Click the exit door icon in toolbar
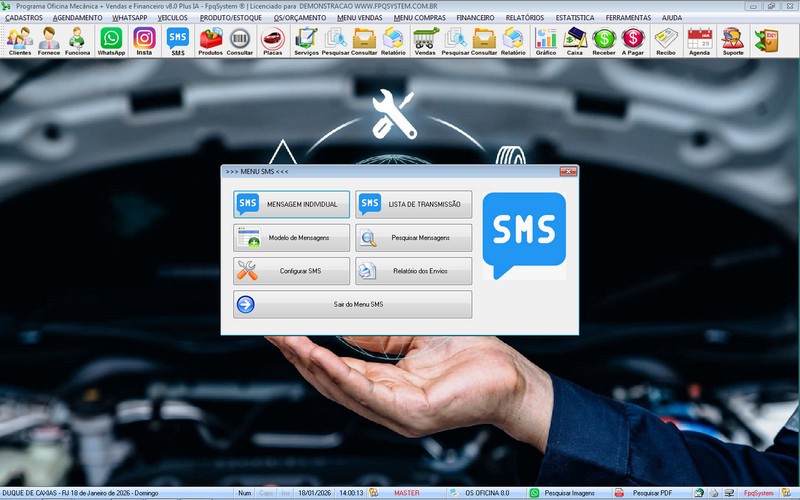Viewport: 800px width, 500px height. pos(766,40)
